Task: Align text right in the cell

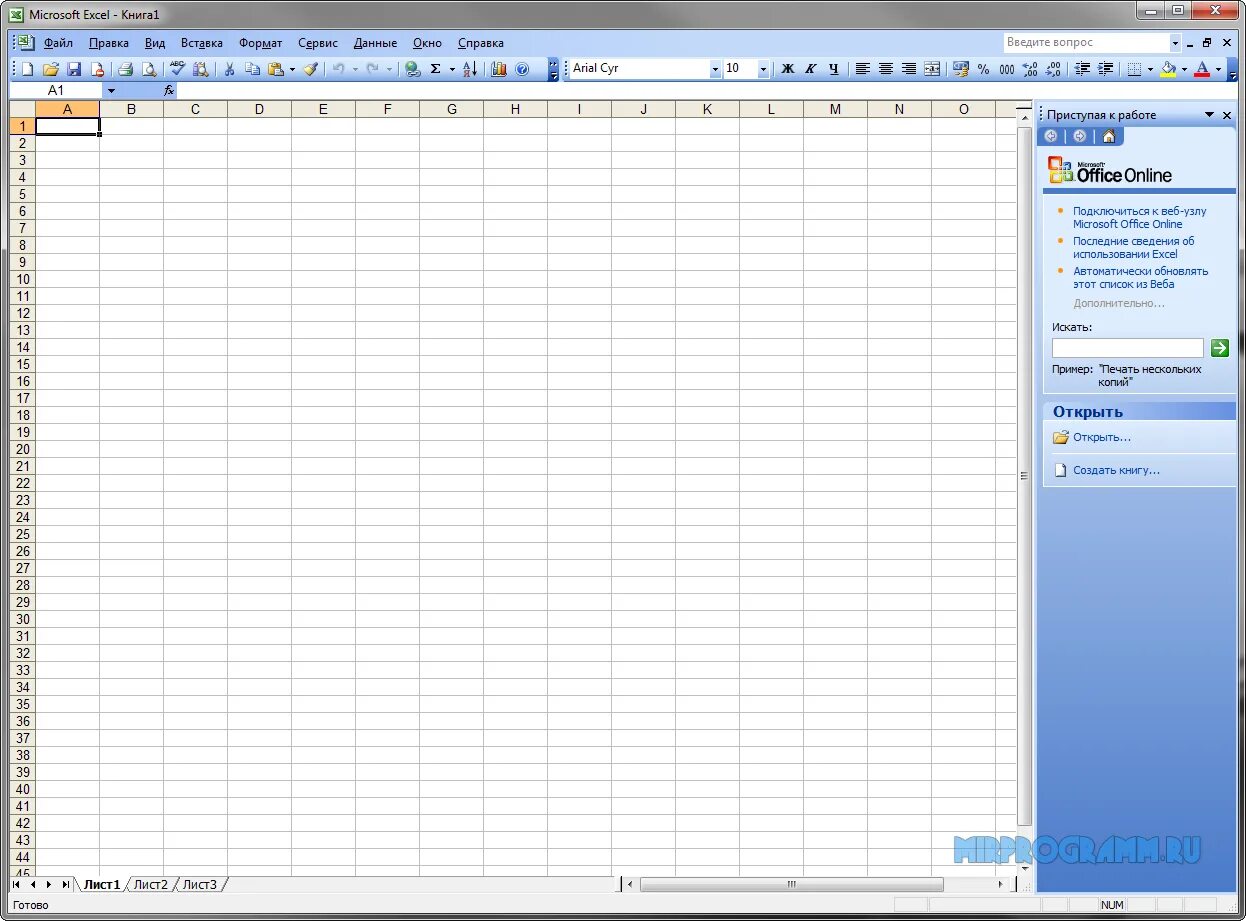Action: tap(909, 69)
